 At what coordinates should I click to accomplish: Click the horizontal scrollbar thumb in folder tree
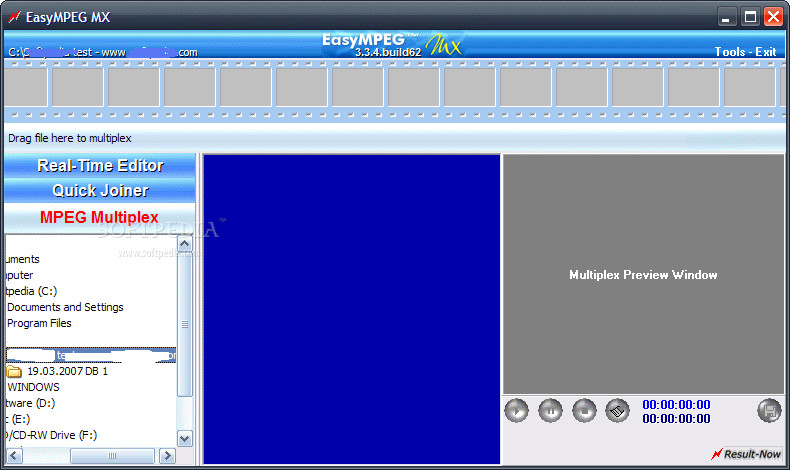click(112, 456)
